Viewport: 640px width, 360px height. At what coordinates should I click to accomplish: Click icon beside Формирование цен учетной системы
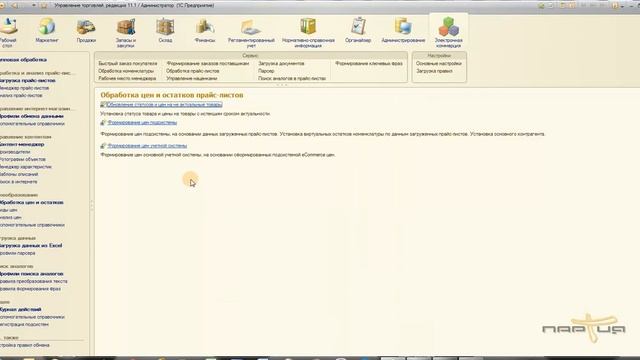pyautogui.click(x=103, y=146)
